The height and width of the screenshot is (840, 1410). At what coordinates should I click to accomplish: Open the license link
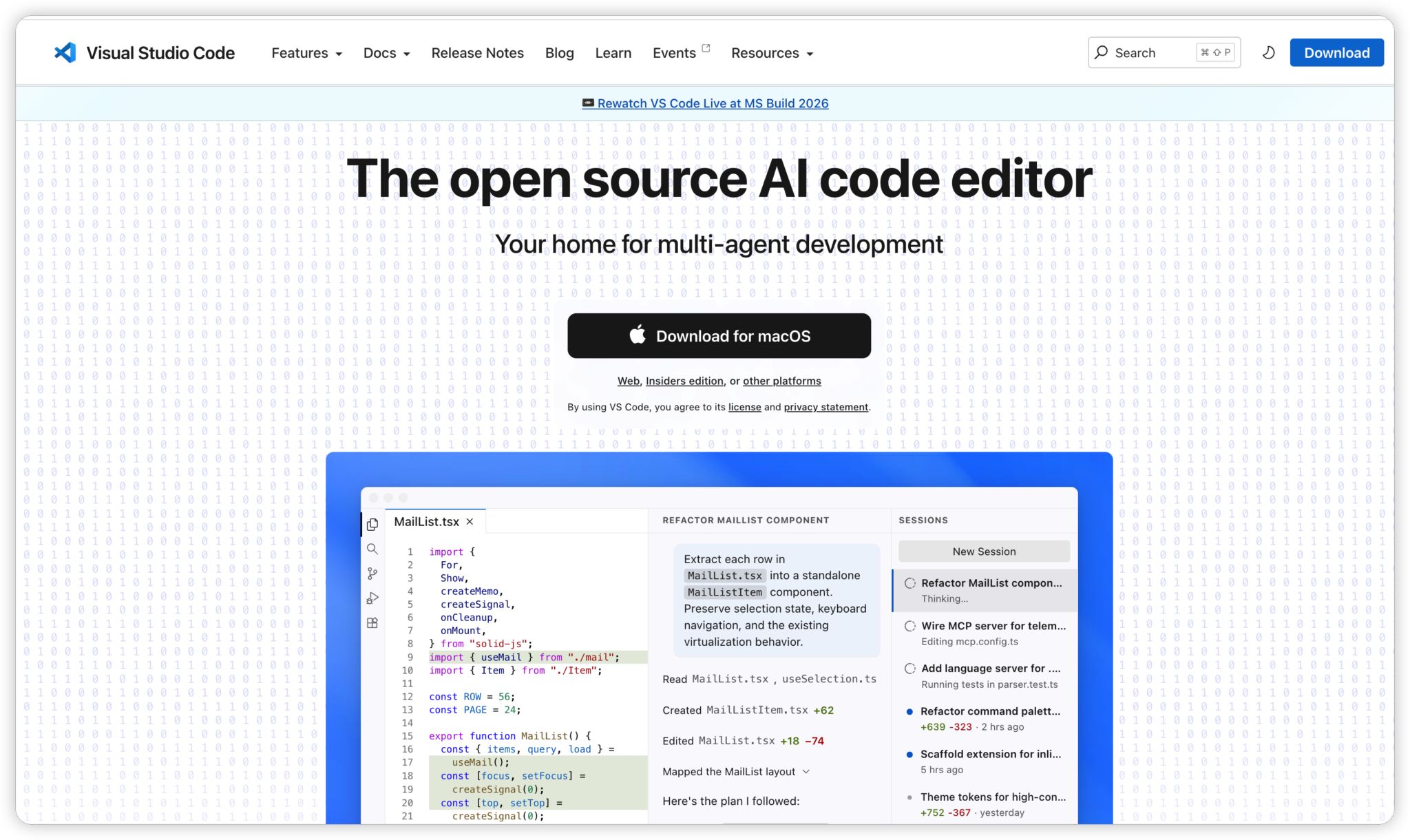tap(745, 407)
